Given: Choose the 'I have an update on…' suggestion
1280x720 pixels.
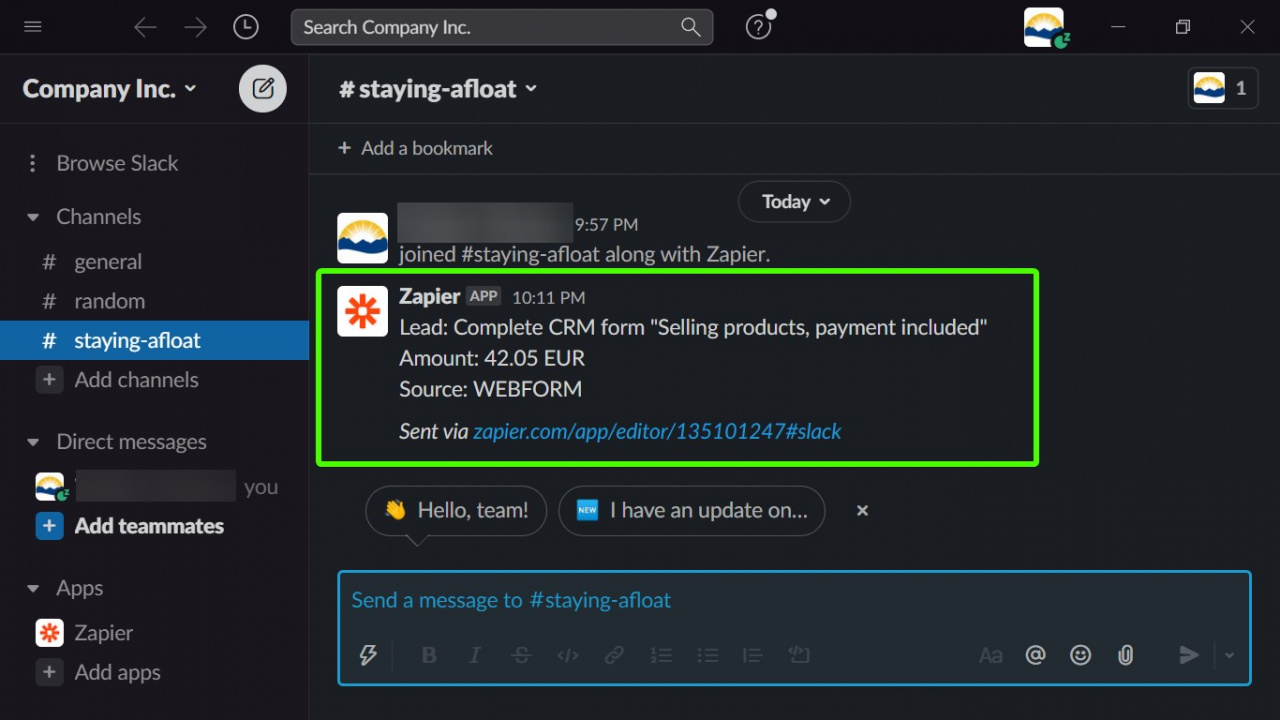Looking at the screenshot, I should (x=692, y=511).
